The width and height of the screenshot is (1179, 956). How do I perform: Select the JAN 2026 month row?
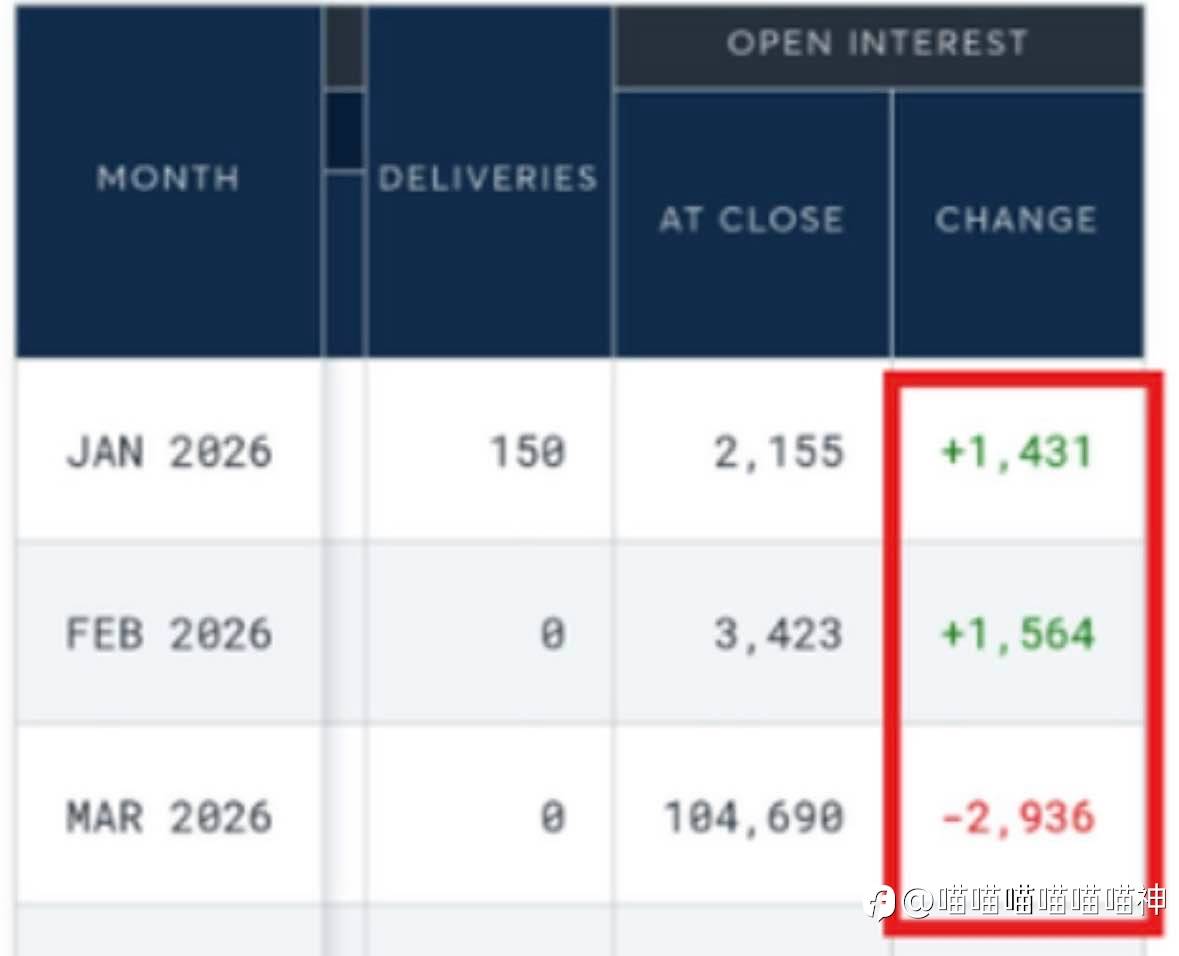[168, 452]
